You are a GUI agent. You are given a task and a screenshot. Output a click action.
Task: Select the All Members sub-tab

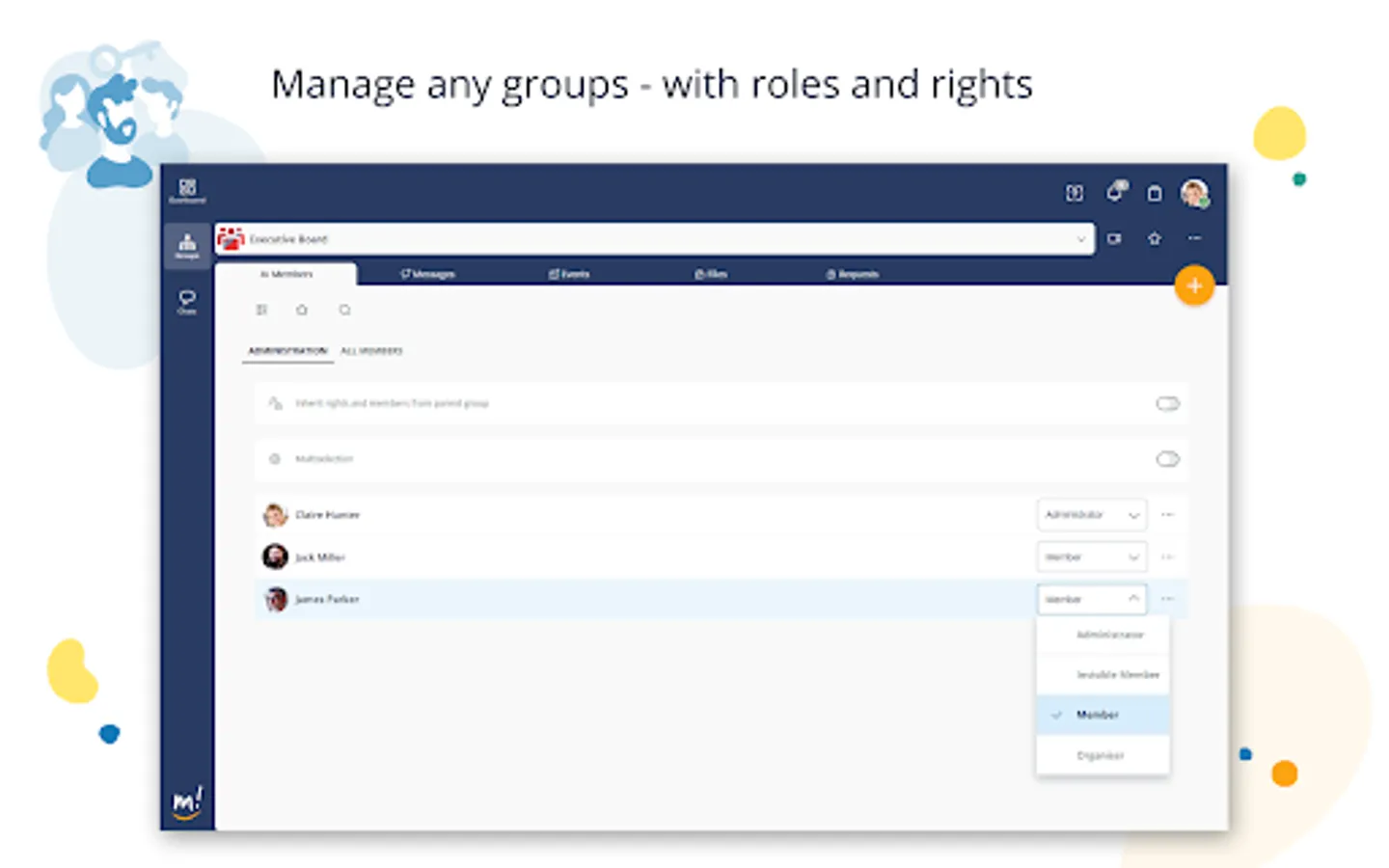tap(371, 351)
